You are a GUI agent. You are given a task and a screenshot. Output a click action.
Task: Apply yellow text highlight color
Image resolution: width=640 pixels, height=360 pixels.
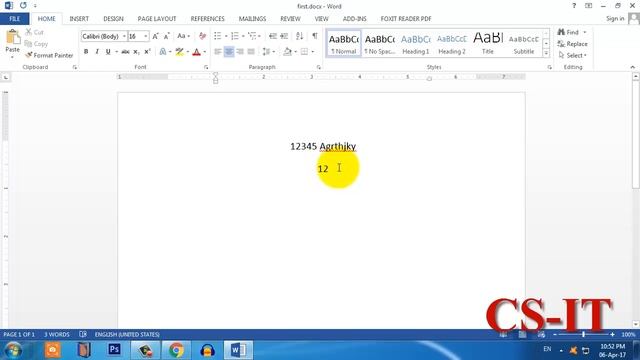[x=179, y=52]
